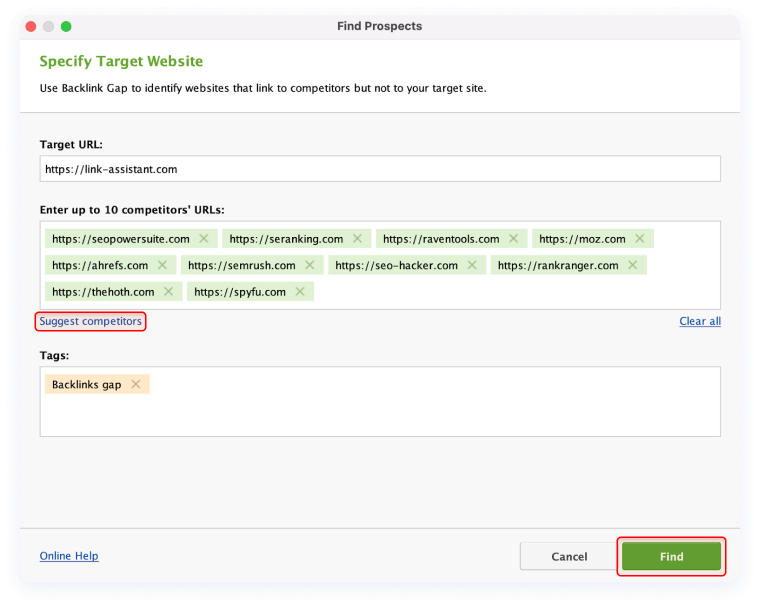760x607 pixels.
Task: Remove the seopowersuite.com competitor tag
Action: 204,239
